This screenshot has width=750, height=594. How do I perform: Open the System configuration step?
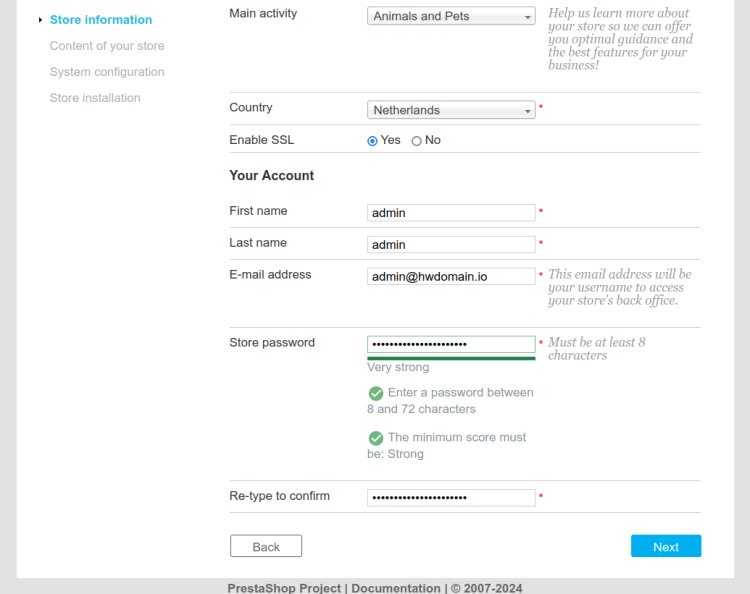(x=107, y=72)
